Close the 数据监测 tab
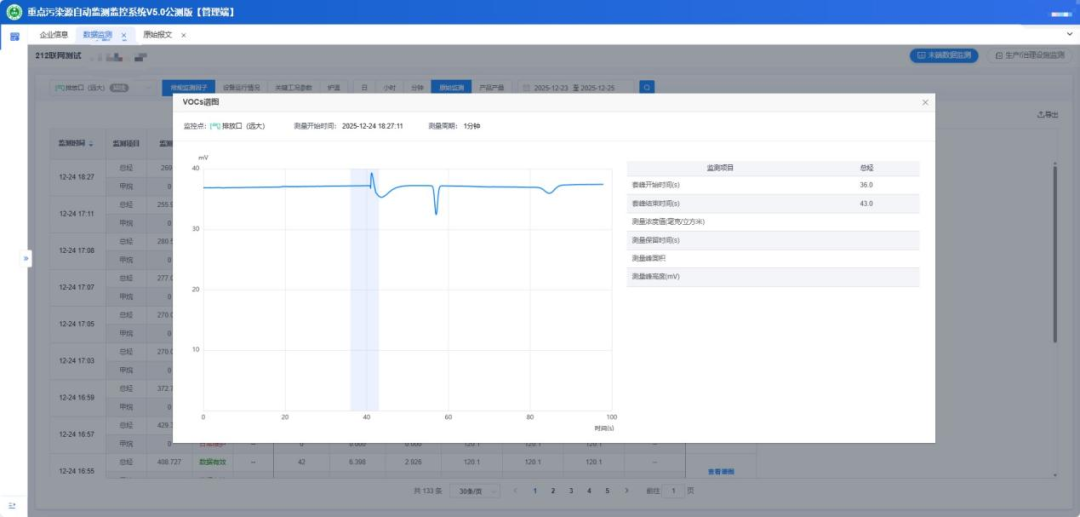Viewport: 1080px width, 517px height. coord(123,35)
